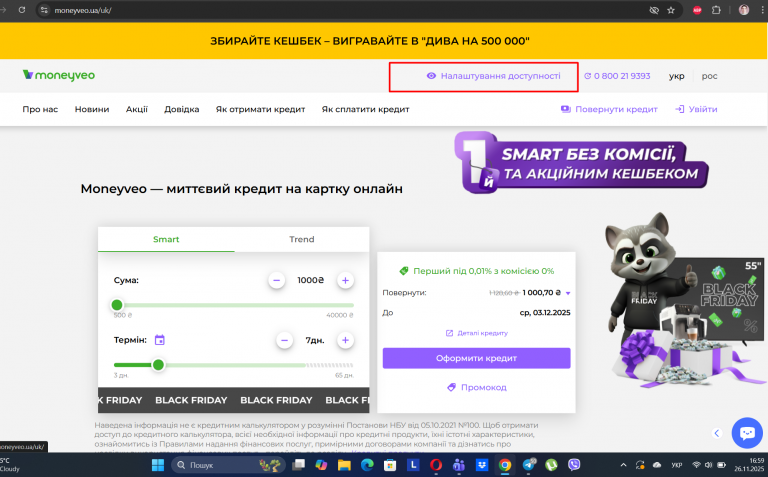Open site information icon in address bar

pos(44,10)
